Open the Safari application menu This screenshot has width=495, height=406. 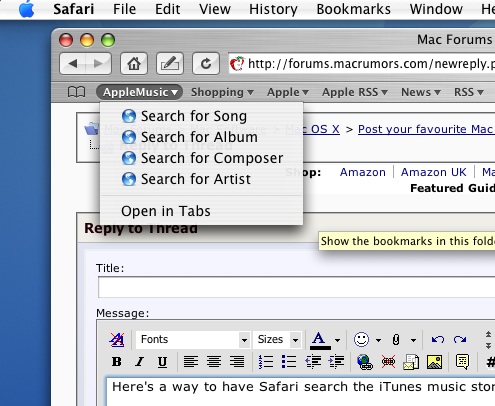tap(74, 9)
